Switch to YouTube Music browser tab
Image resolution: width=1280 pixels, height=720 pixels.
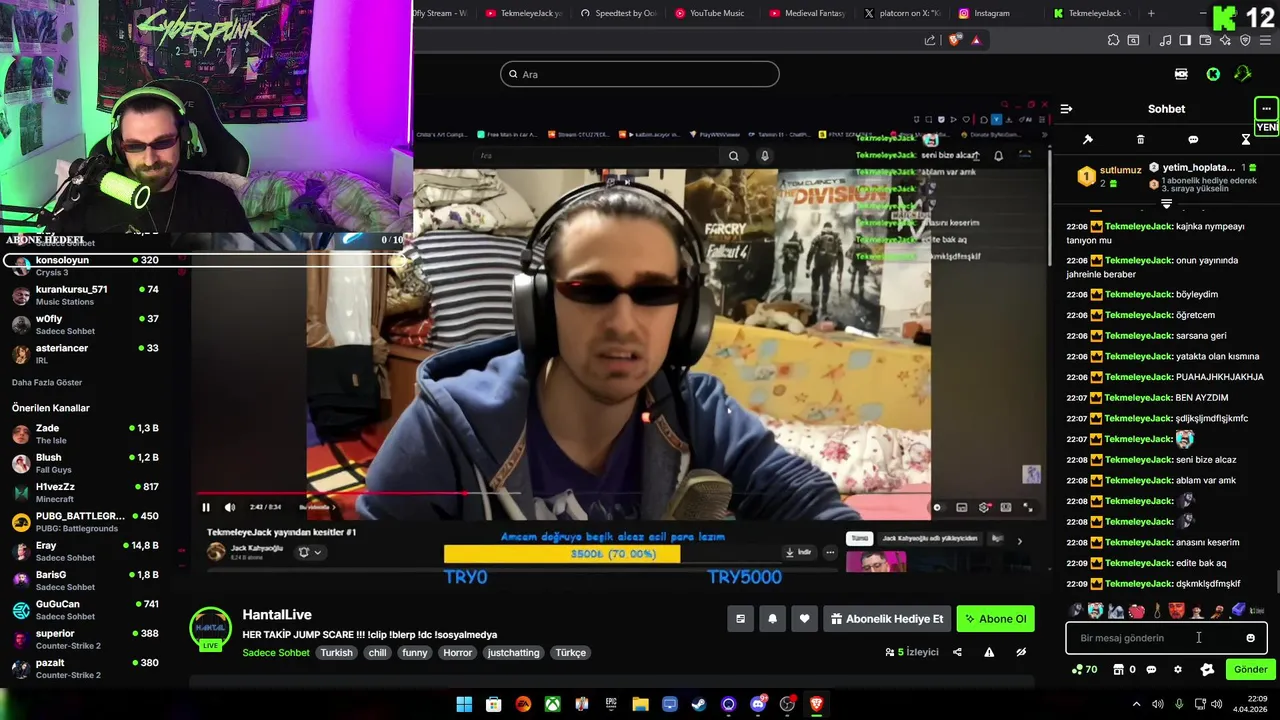(710, 13)
